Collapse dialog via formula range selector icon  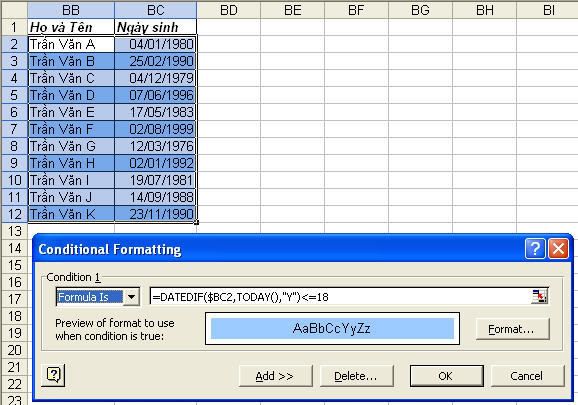539,297
